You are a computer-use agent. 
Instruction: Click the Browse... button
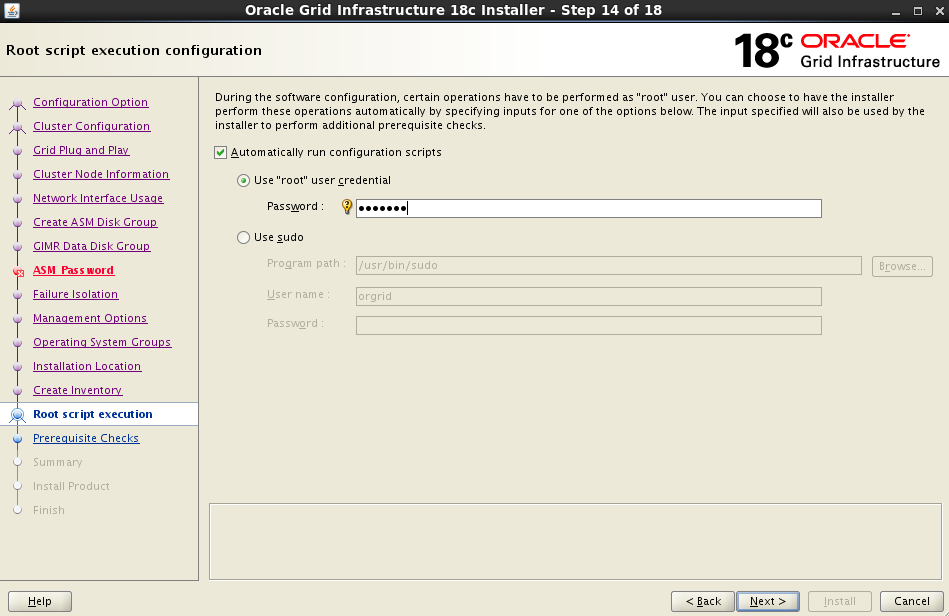coord(902,266)
